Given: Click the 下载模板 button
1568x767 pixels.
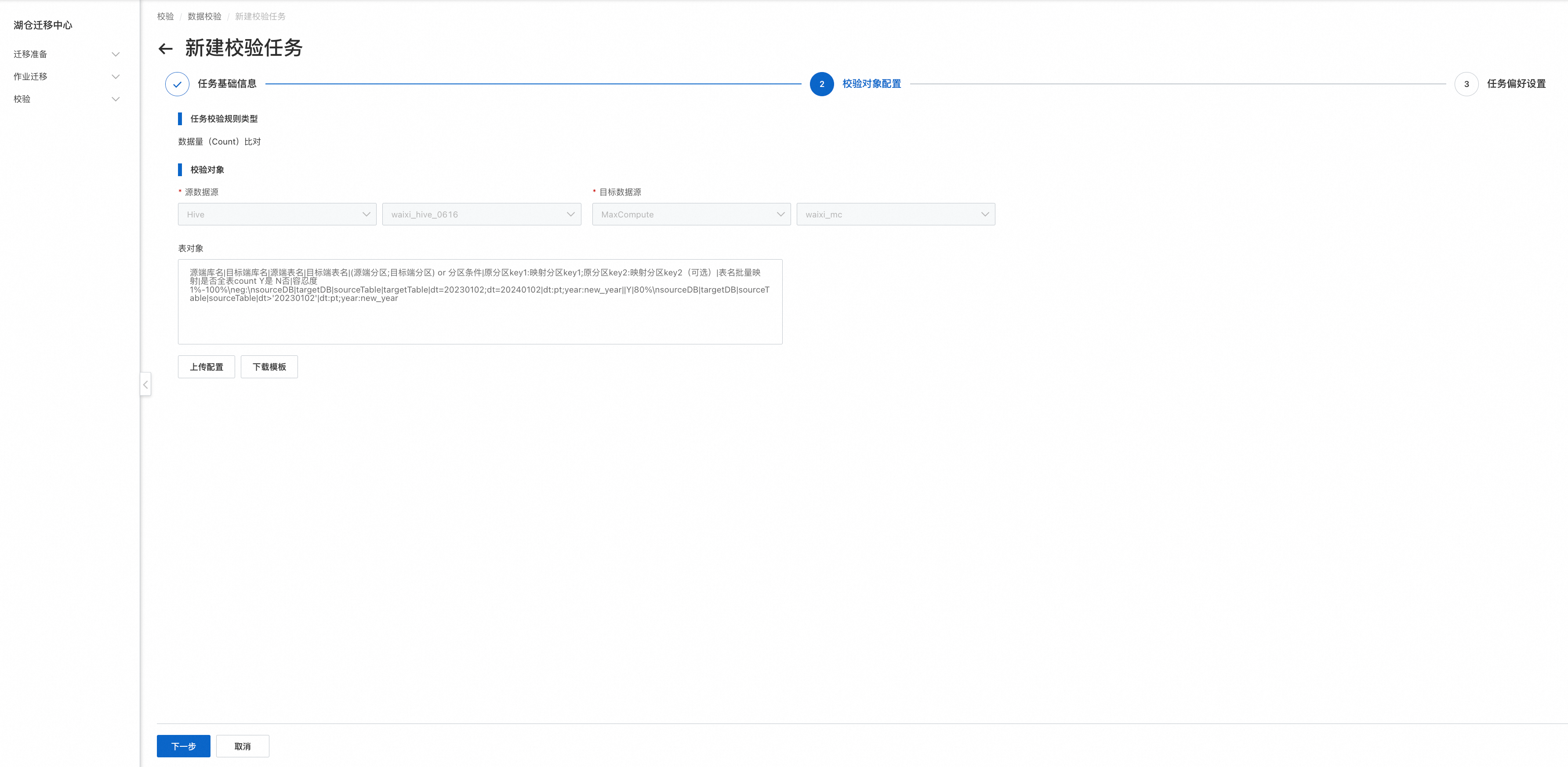Looking at the screenshot, I should (x=269, y=367).
